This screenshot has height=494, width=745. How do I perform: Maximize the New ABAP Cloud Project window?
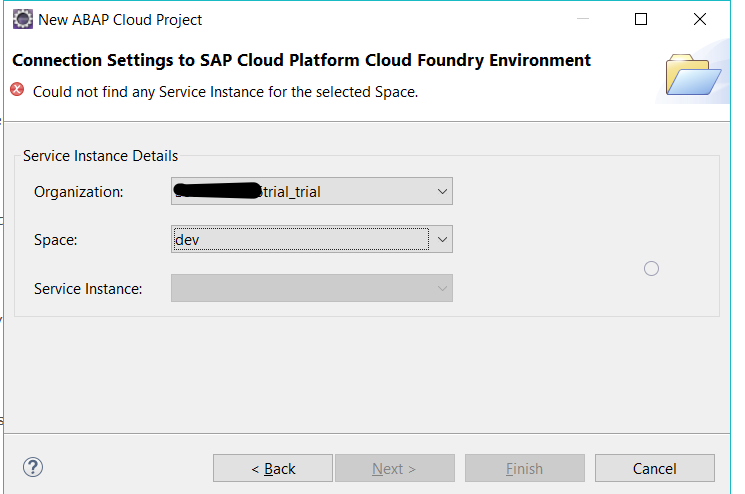coord(641,19)
